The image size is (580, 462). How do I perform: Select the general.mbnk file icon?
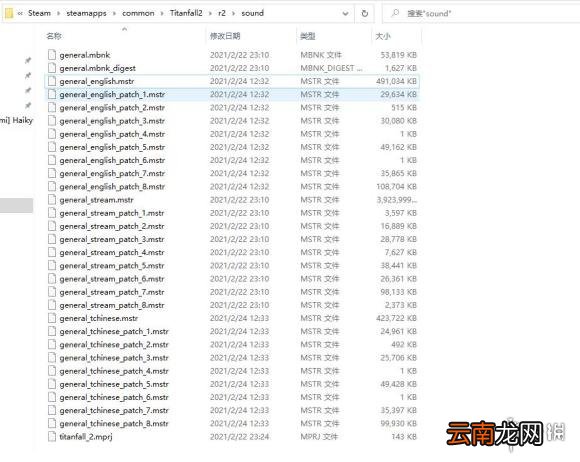click(52, 55)
